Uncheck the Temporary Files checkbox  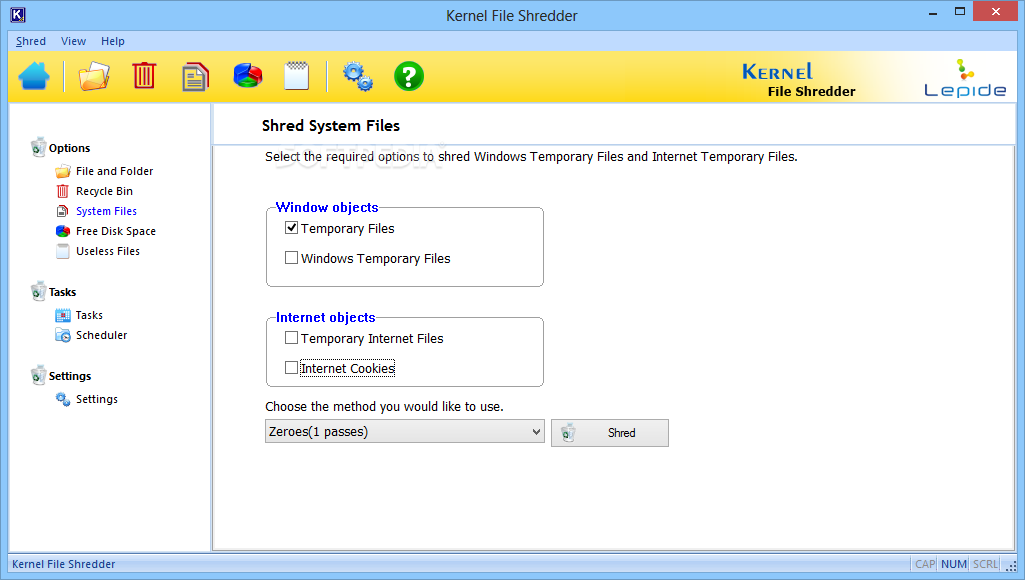292,228
